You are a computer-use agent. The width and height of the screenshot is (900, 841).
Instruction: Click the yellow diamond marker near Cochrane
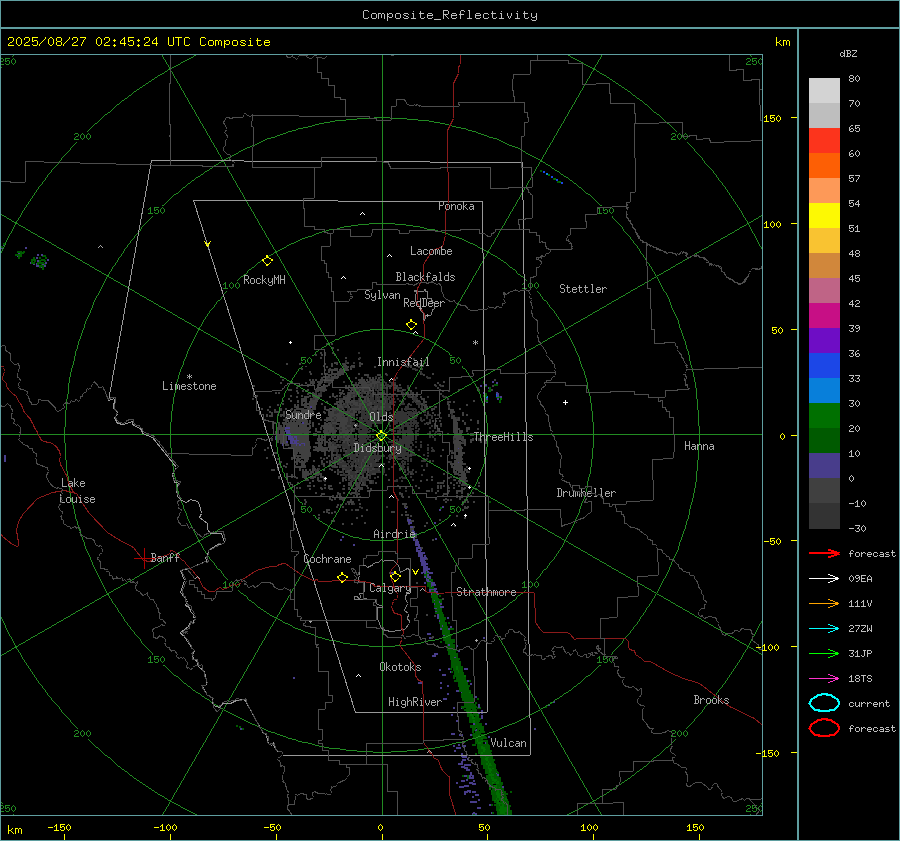(343, 578)
